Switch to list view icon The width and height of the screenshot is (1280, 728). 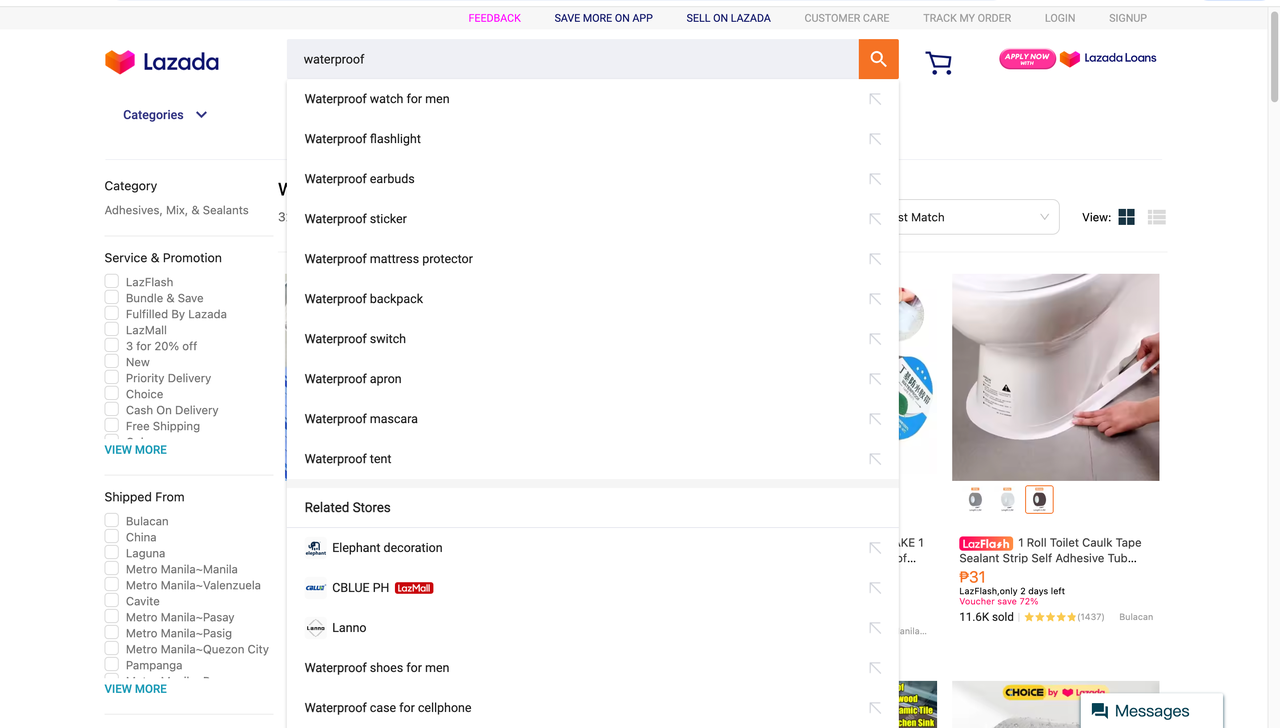point(1157,217)
